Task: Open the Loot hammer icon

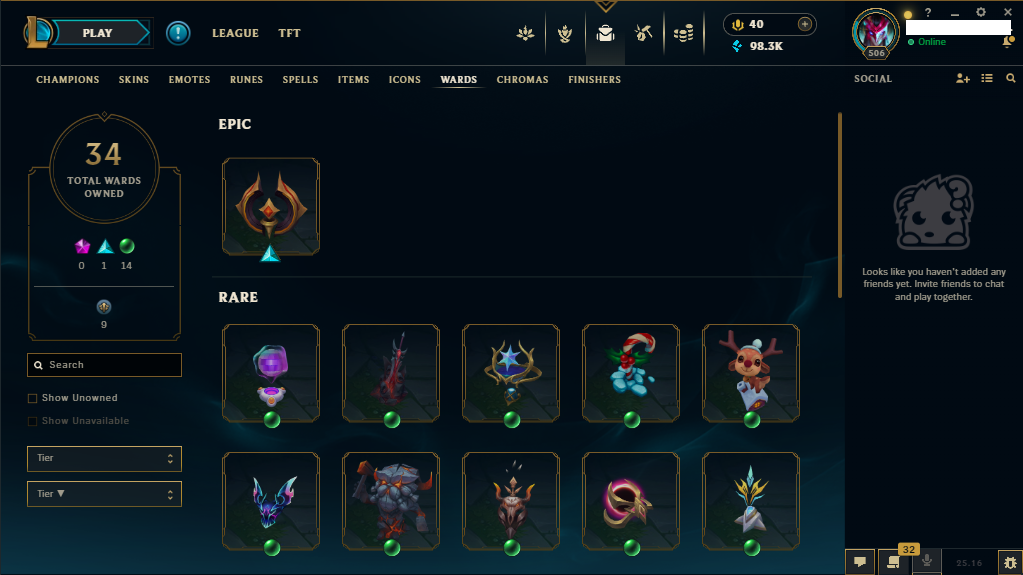Action: 643,33
